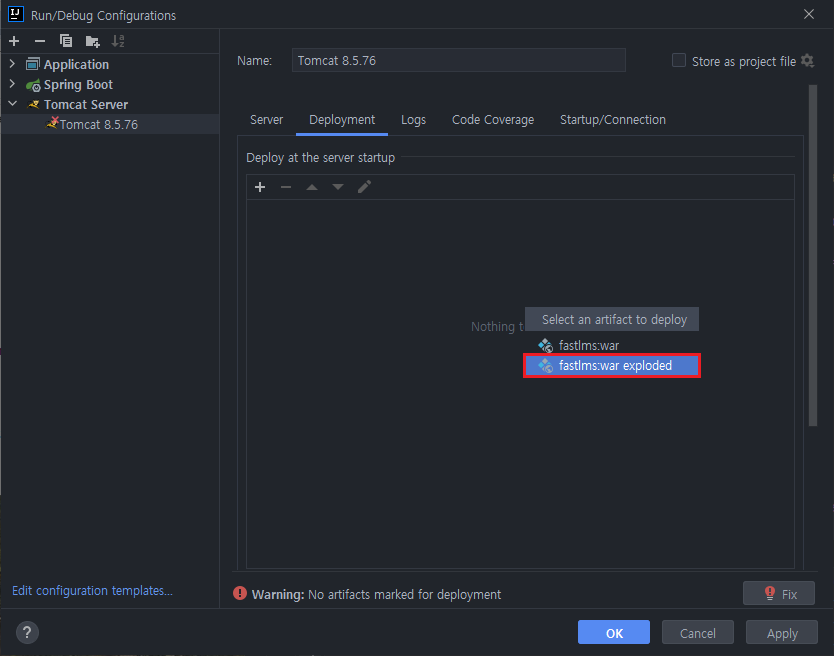Click the Tomcat Server cat icon in tree
Screen dimensions: 834x656
click(x=34, y=104)
